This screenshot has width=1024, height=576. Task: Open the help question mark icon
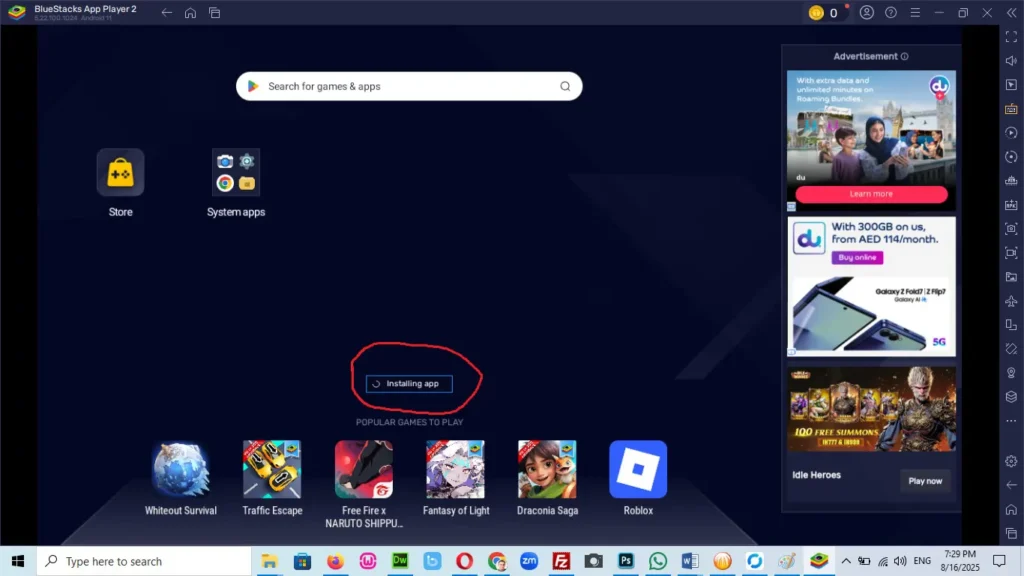tap(890, 13)
